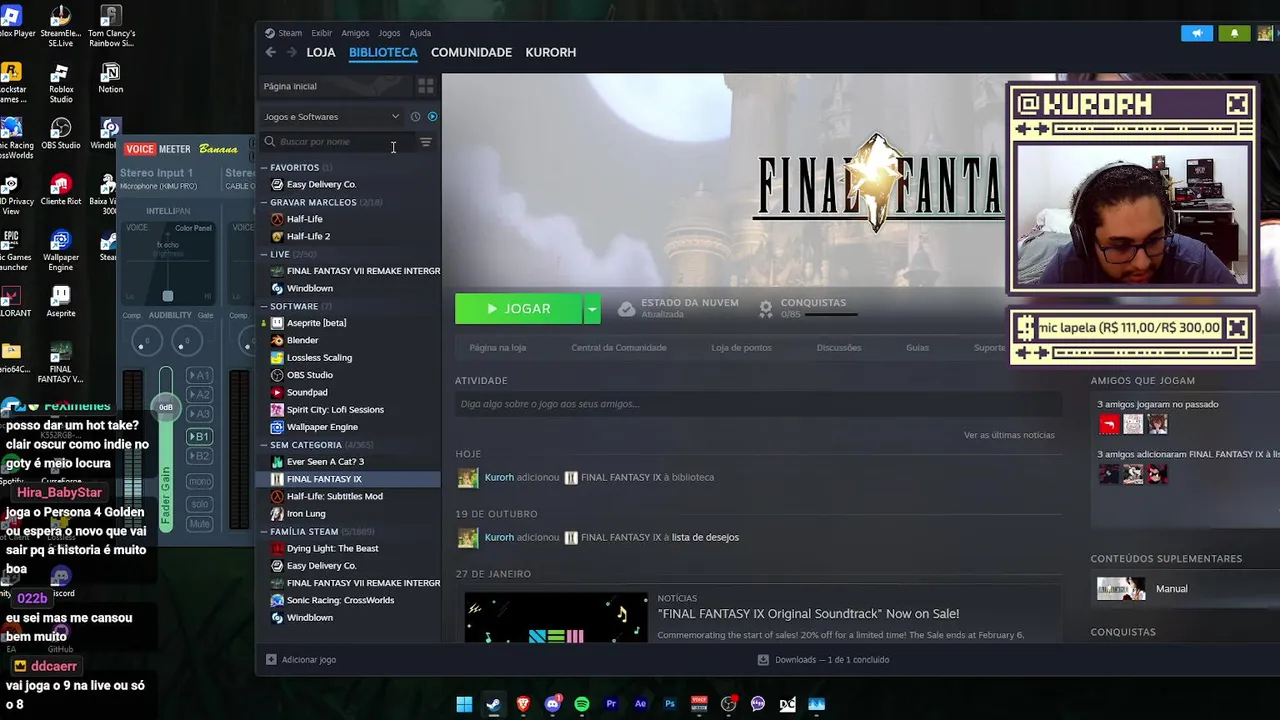This screenshot has width=1280, height=720.
Task: Click the cloud status icon
Action: (626, 309)
